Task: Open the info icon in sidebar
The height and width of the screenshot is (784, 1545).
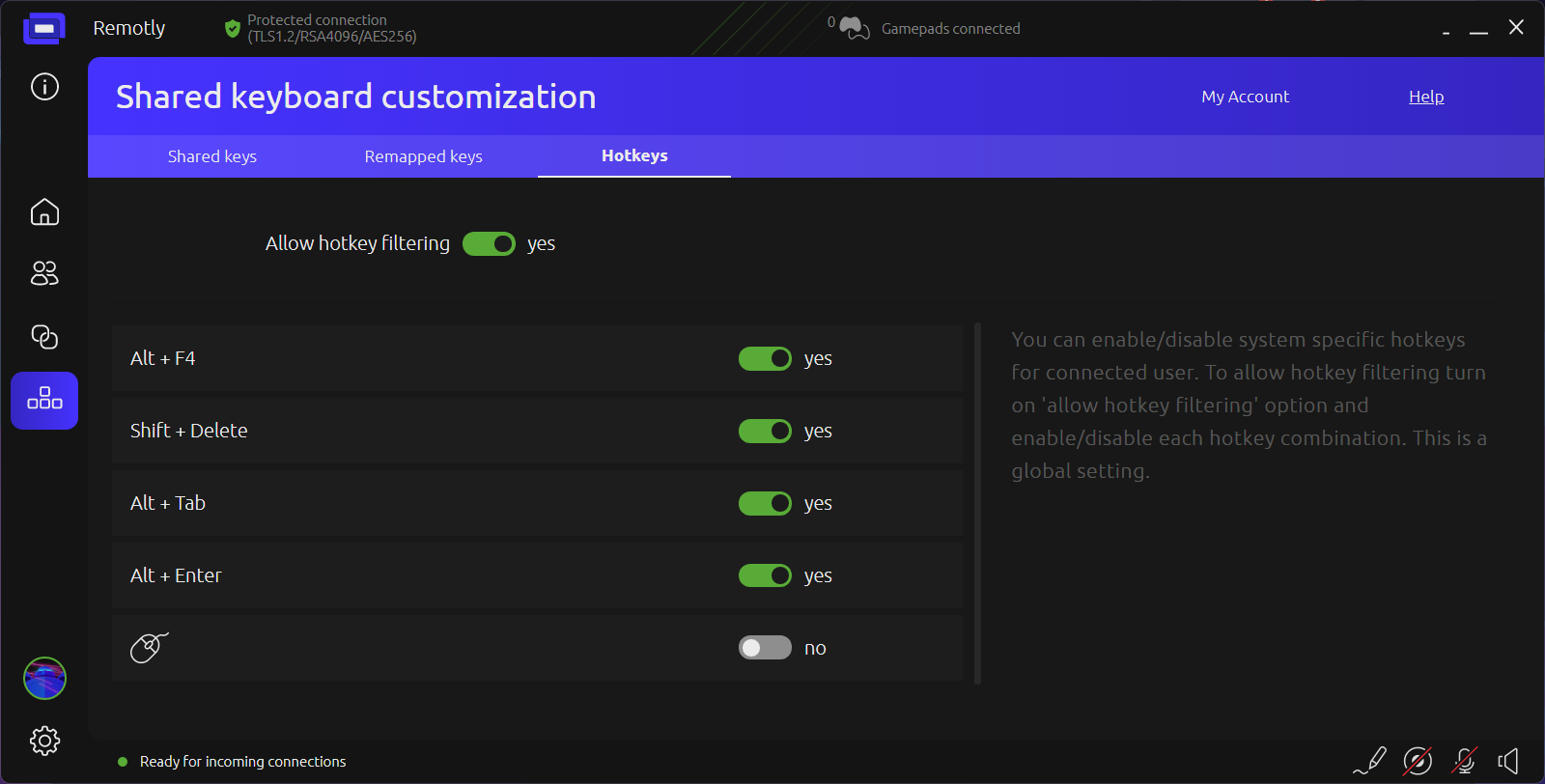Action: tap(44, 87)
